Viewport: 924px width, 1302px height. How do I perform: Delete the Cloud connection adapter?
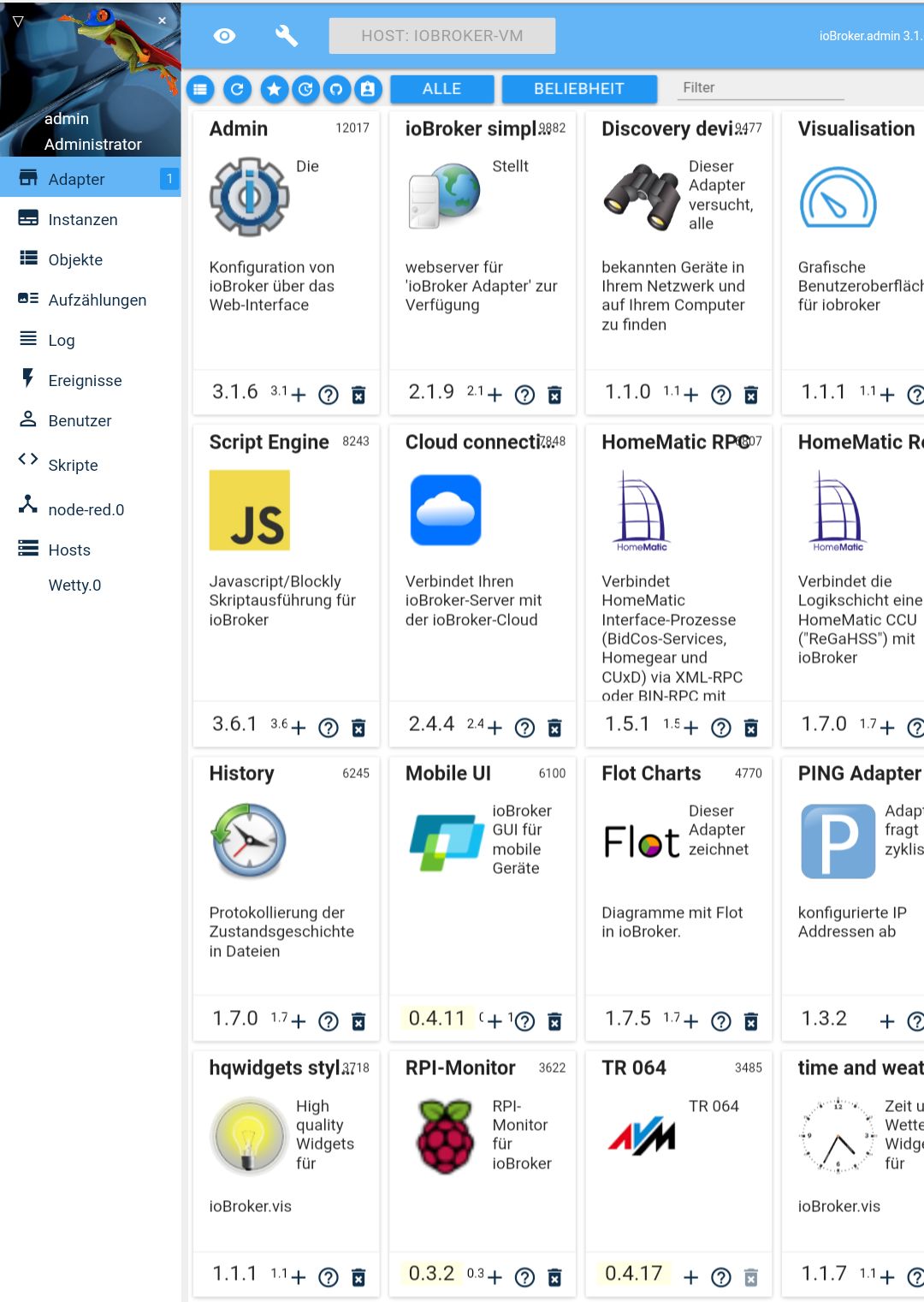click(x=554, y=728)
